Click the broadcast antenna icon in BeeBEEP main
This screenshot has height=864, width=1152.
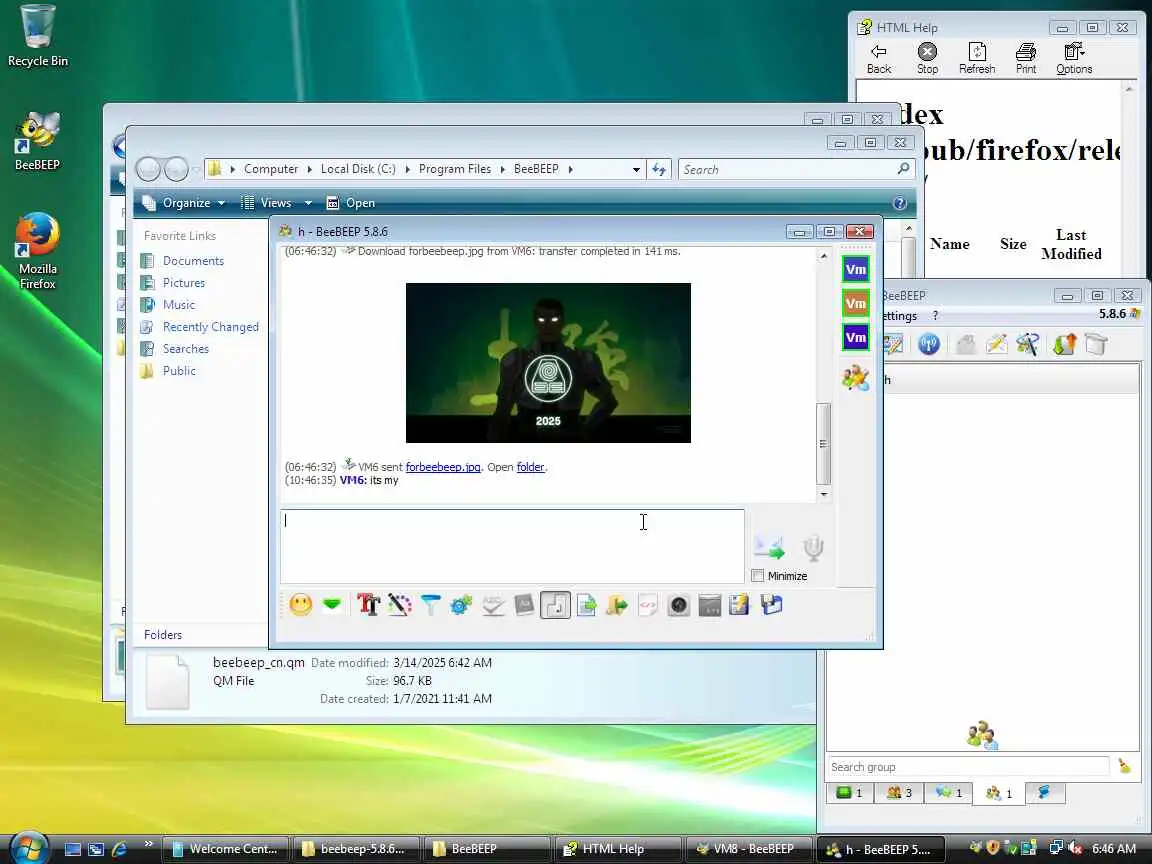(929, 343)
